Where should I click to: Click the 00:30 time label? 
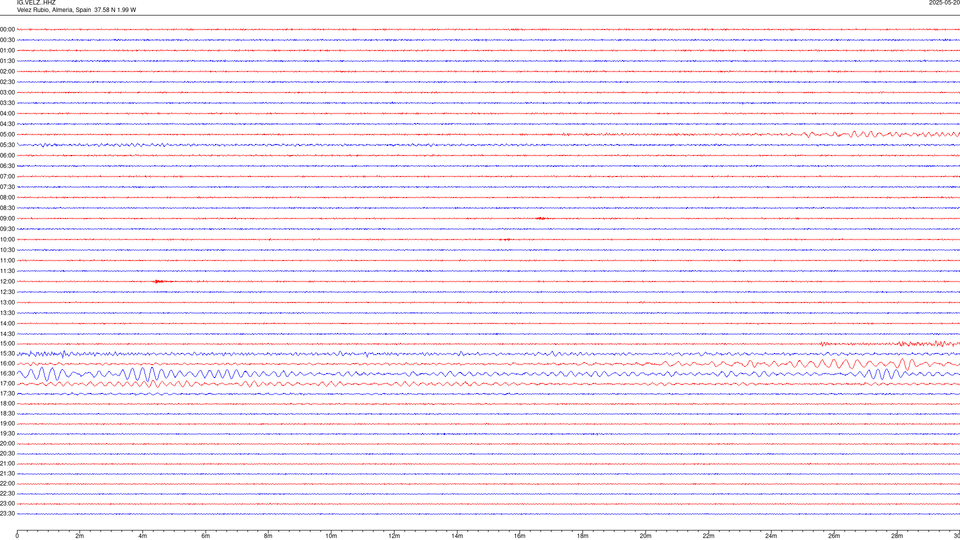pos(7,40)
